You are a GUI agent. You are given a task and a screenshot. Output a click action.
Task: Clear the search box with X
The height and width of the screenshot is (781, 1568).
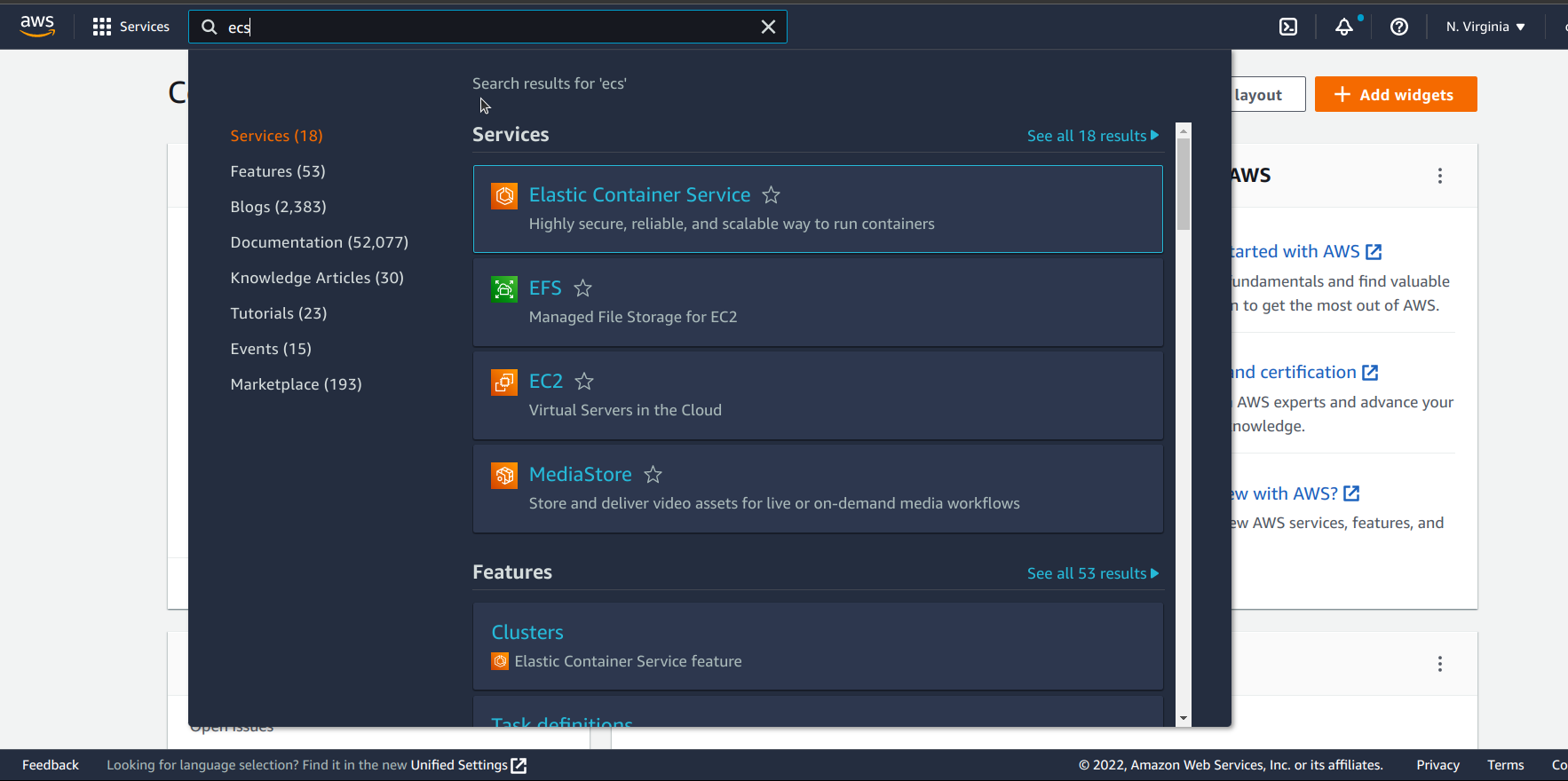pyautogui.click(x=768, y=27)
